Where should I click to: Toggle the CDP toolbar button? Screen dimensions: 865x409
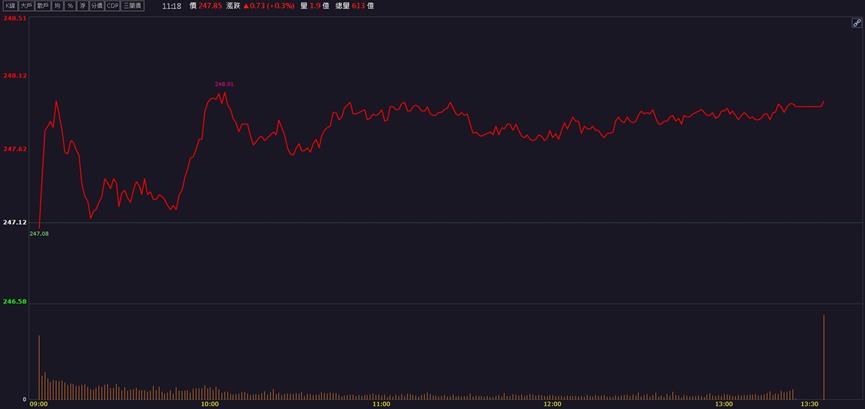click(x=113, y=6)
